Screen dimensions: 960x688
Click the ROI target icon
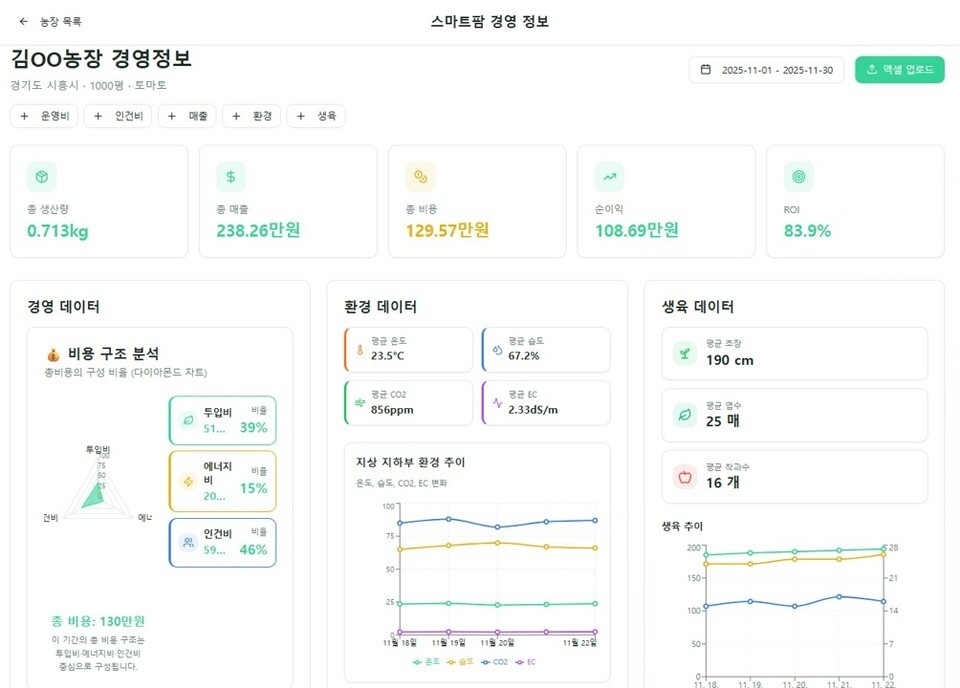coord(798,177)
